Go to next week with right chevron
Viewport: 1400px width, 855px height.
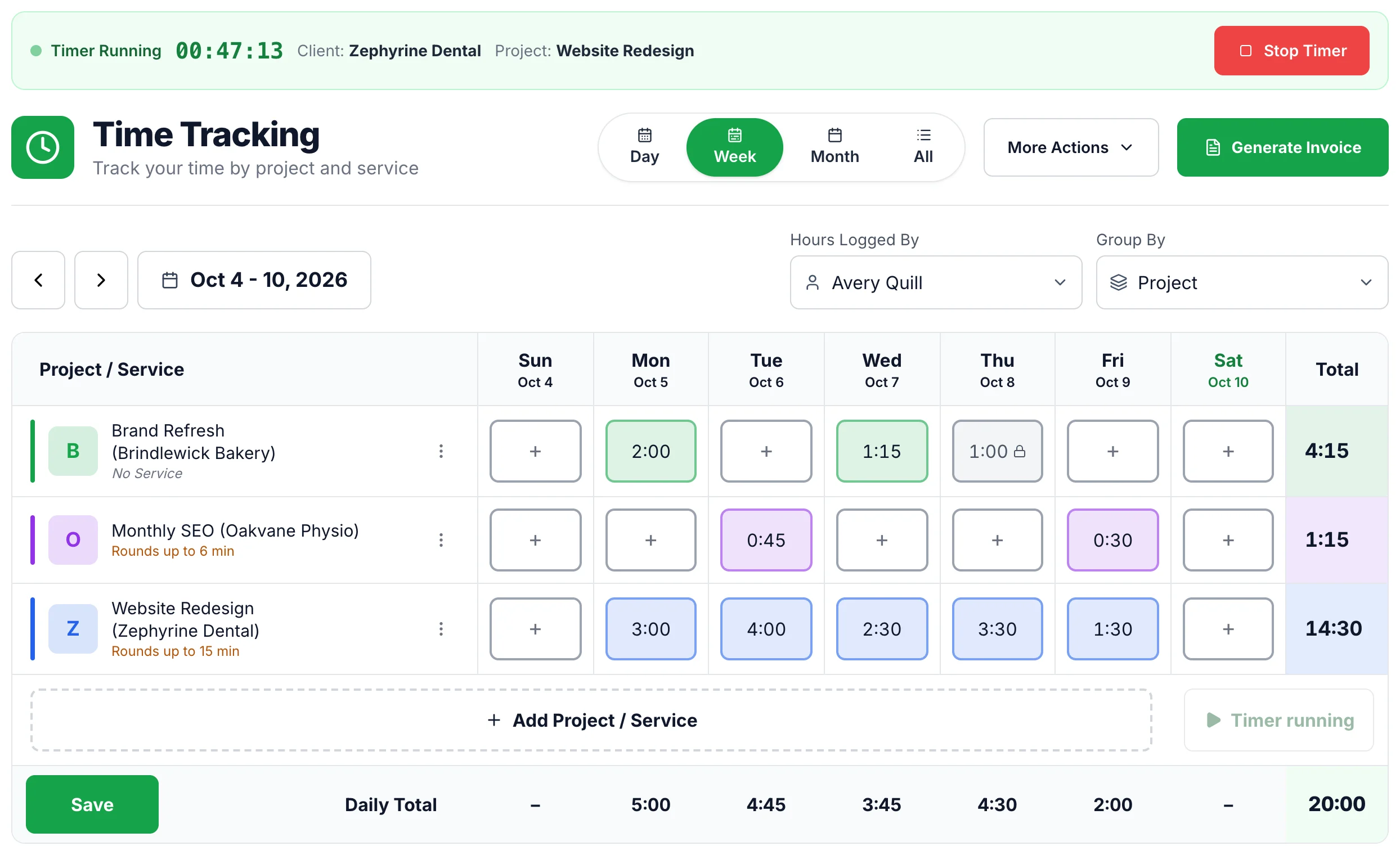101,280
